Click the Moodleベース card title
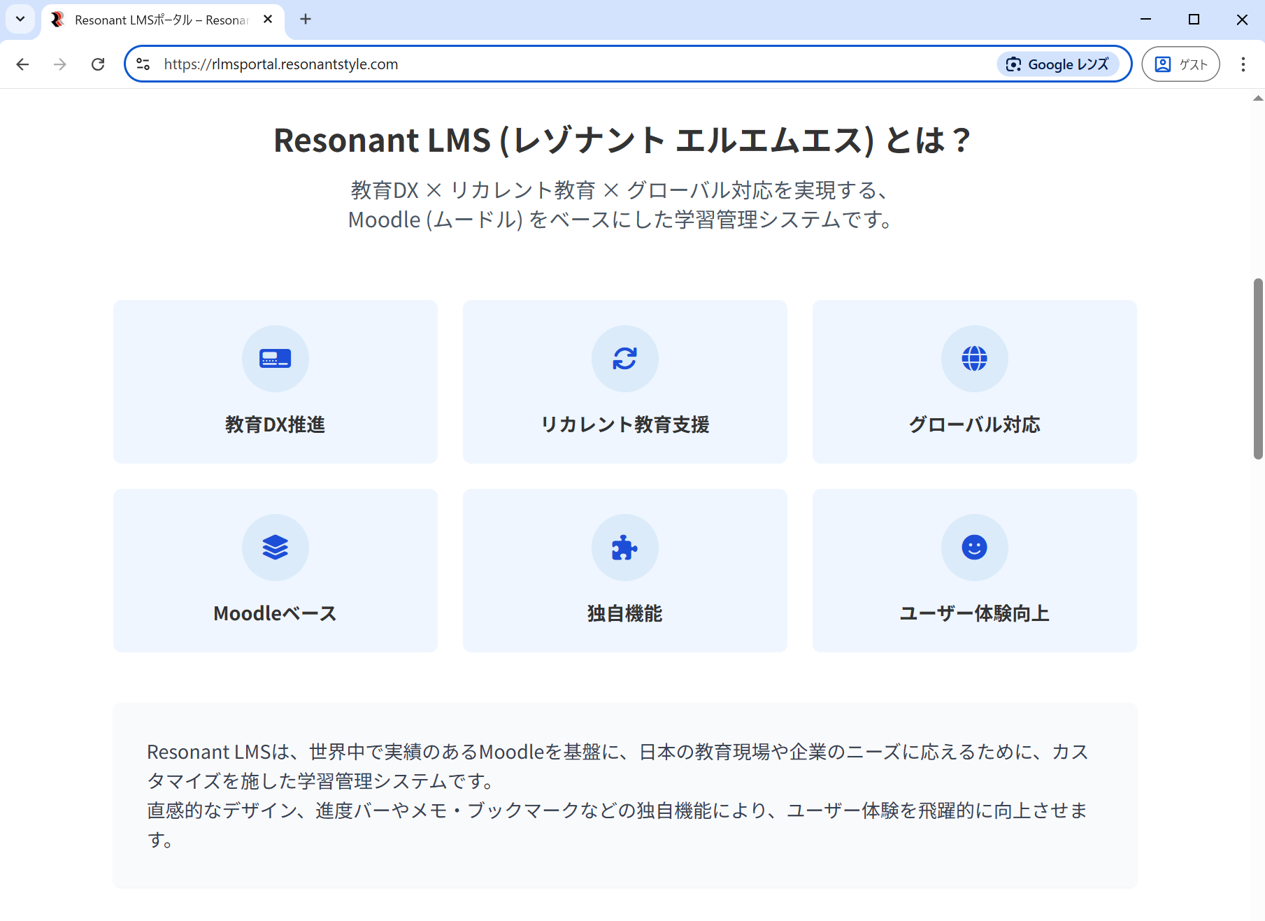 pyautogui.click(x=275, y=613)
